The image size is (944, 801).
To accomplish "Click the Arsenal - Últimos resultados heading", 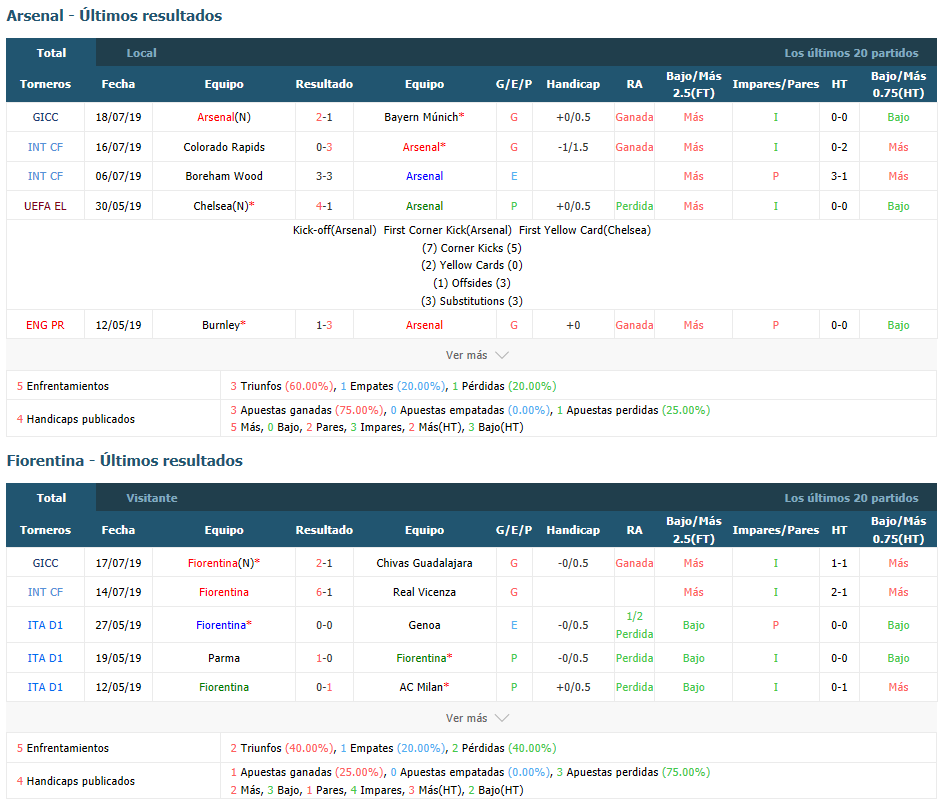I will (114, 16).
